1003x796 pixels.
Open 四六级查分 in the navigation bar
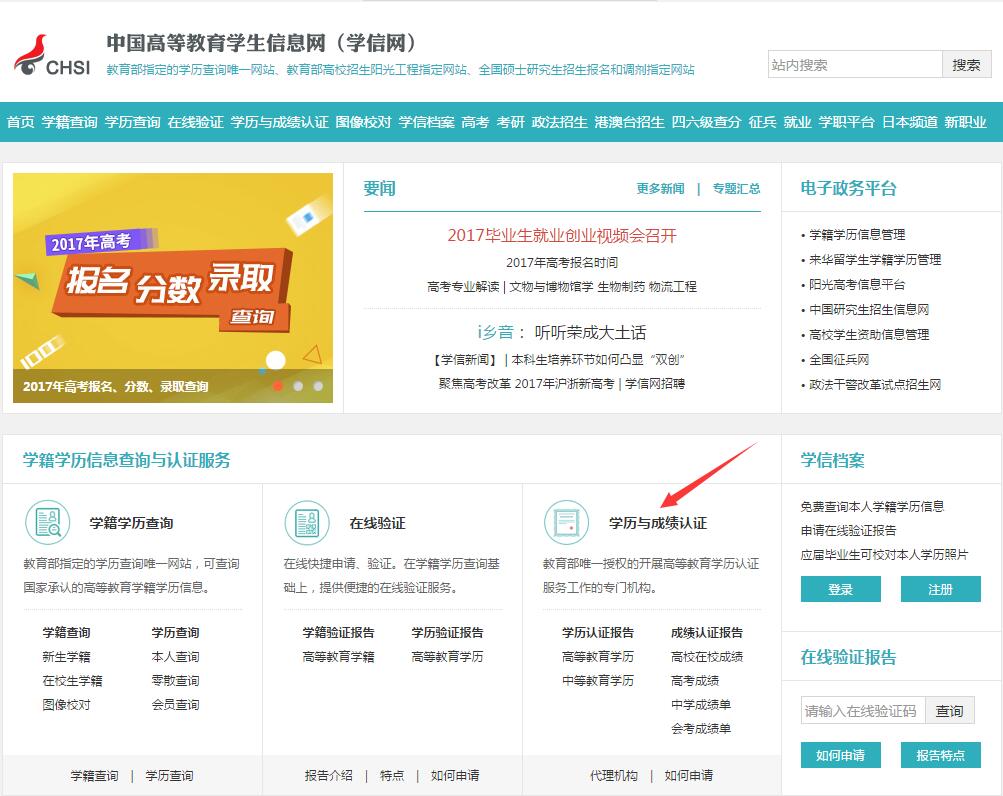[706, 122]
